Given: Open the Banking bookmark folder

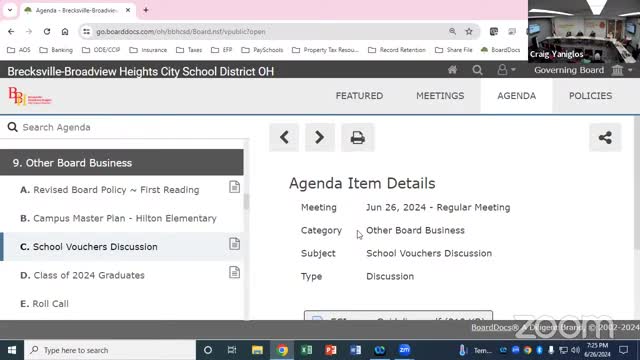Looking at the screenshot, I should pos(56,50).
